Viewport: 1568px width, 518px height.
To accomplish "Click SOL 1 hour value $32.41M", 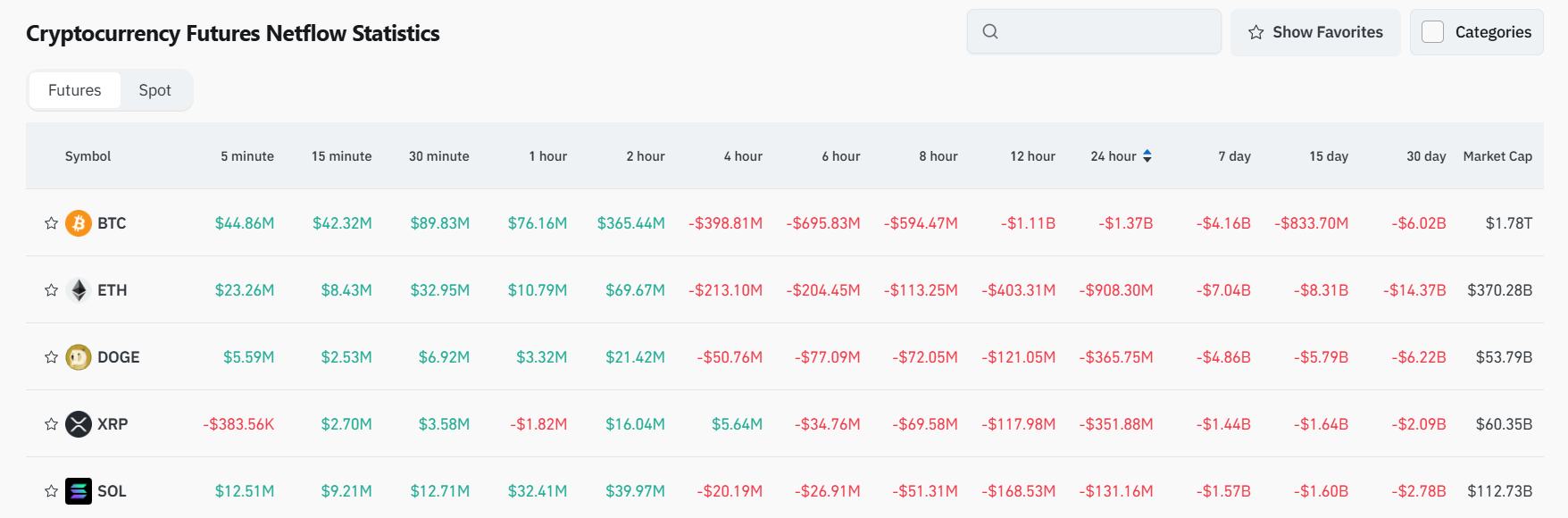I will point(538,491).
